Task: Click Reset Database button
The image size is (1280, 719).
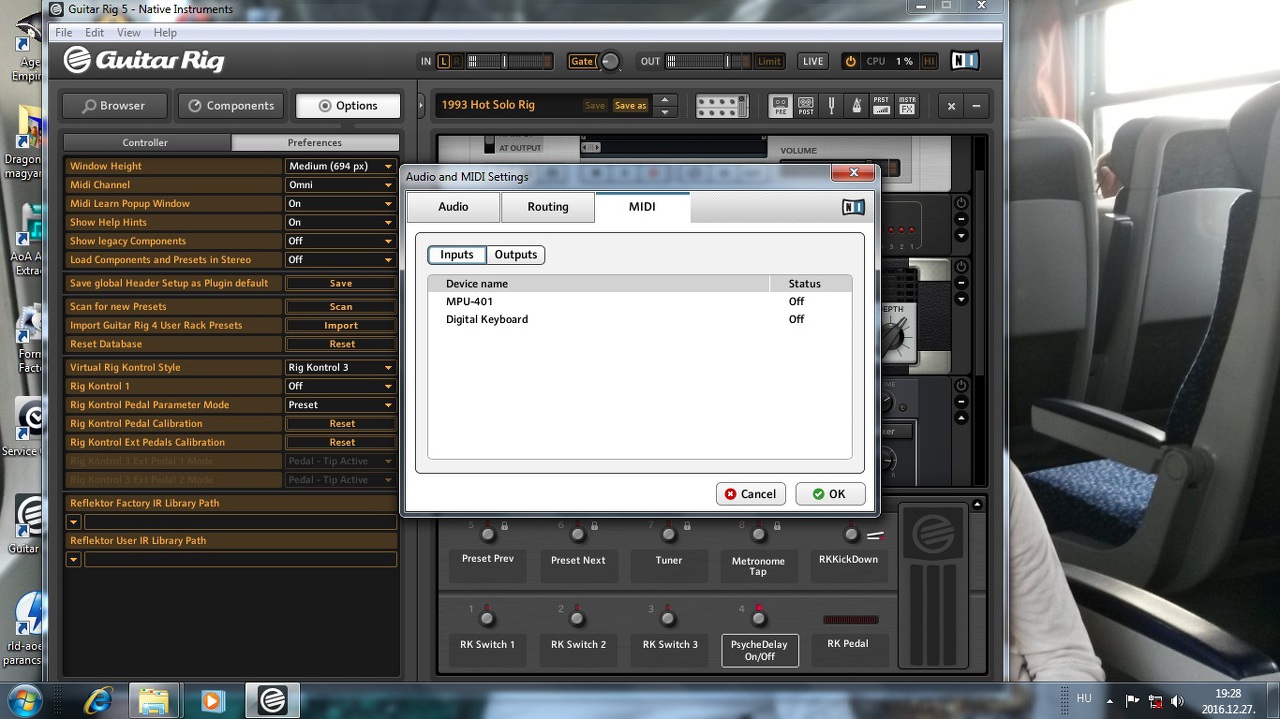Action: tap(341, 344)
